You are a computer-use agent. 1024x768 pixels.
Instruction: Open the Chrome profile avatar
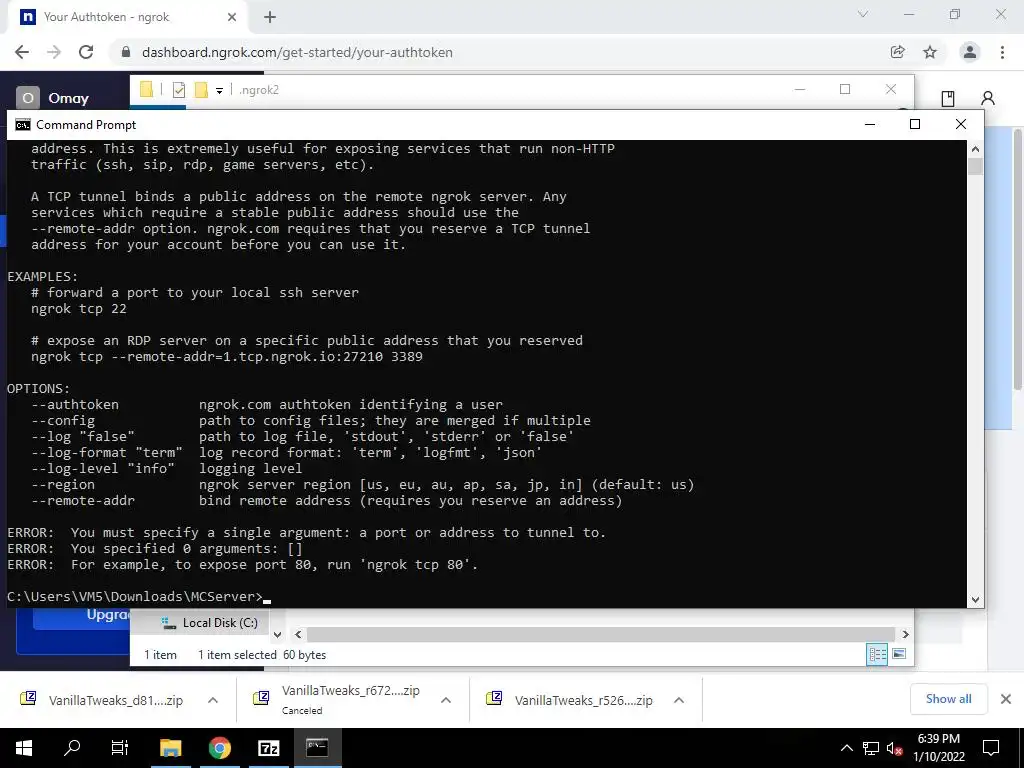click(970, 52)
